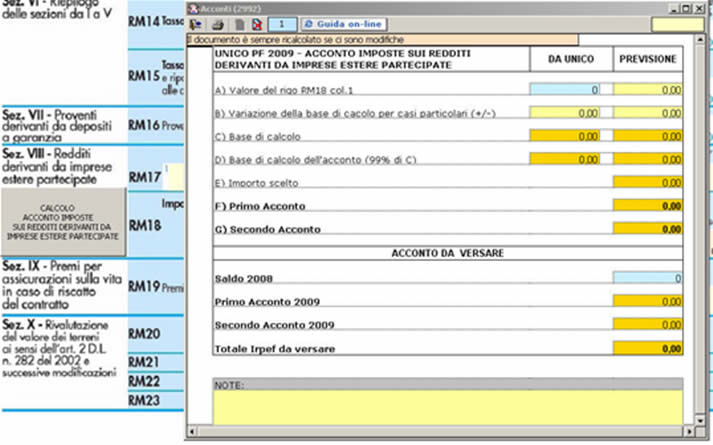Image resolution: width=713 pixels, height=445 pixels.
Task: Select the Secondo Acconto 2009 amount field
Action: [648, 323]
